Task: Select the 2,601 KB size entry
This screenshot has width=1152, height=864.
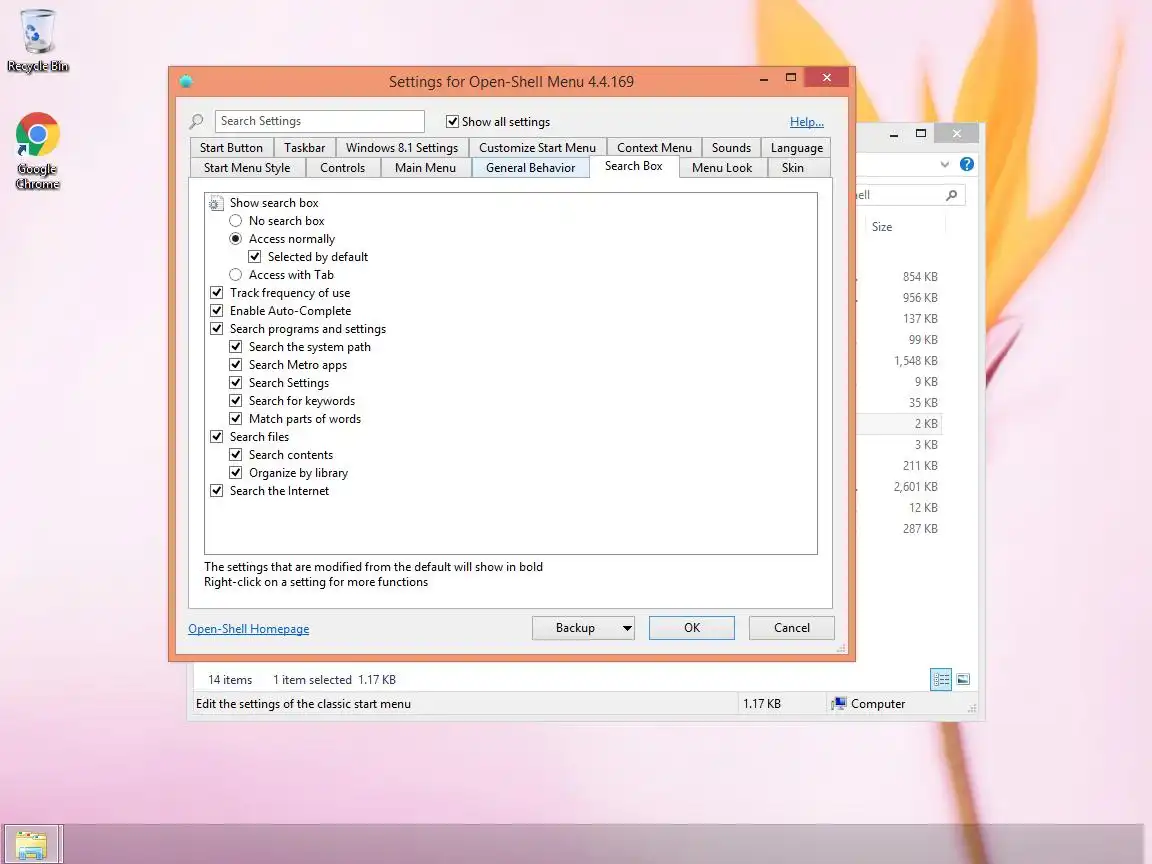Action: (x=915, y=487)
